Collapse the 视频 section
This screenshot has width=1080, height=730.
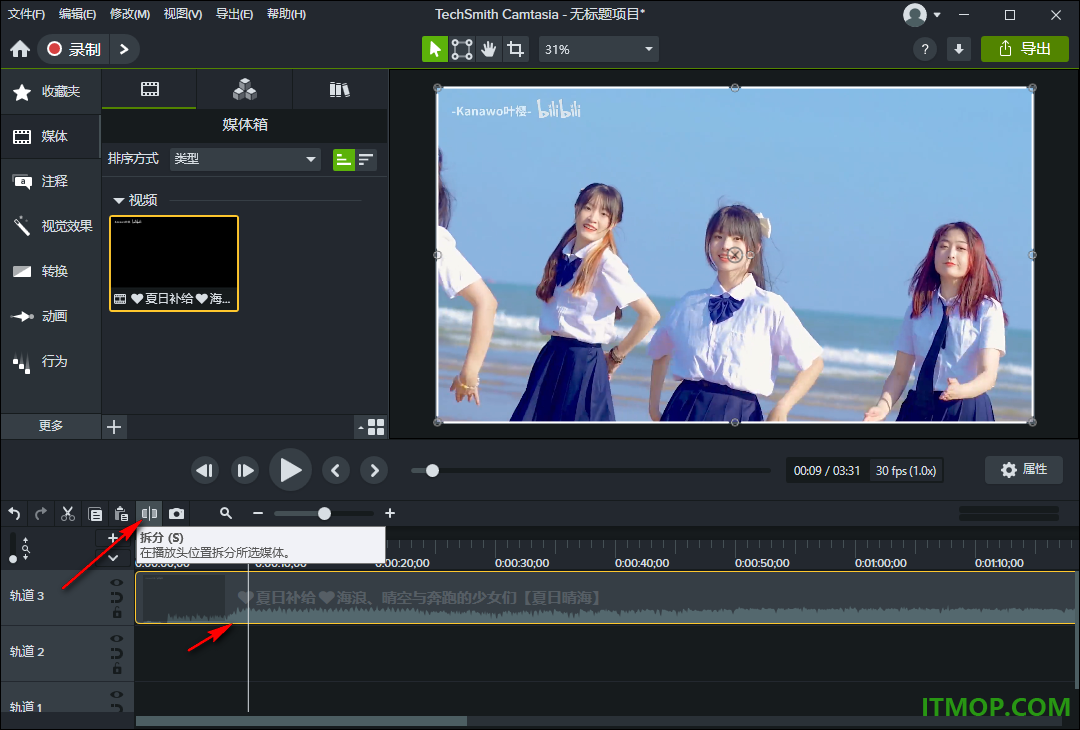(x=118, y=200)
